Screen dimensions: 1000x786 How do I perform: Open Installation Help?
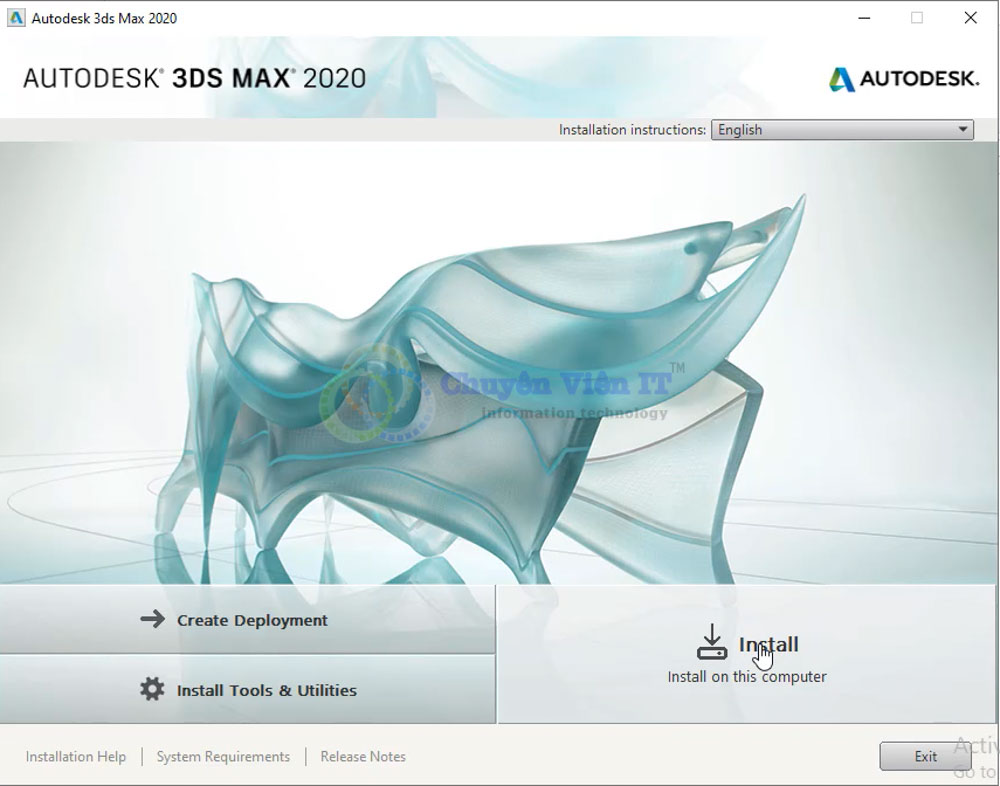click(x=75, y=756)
